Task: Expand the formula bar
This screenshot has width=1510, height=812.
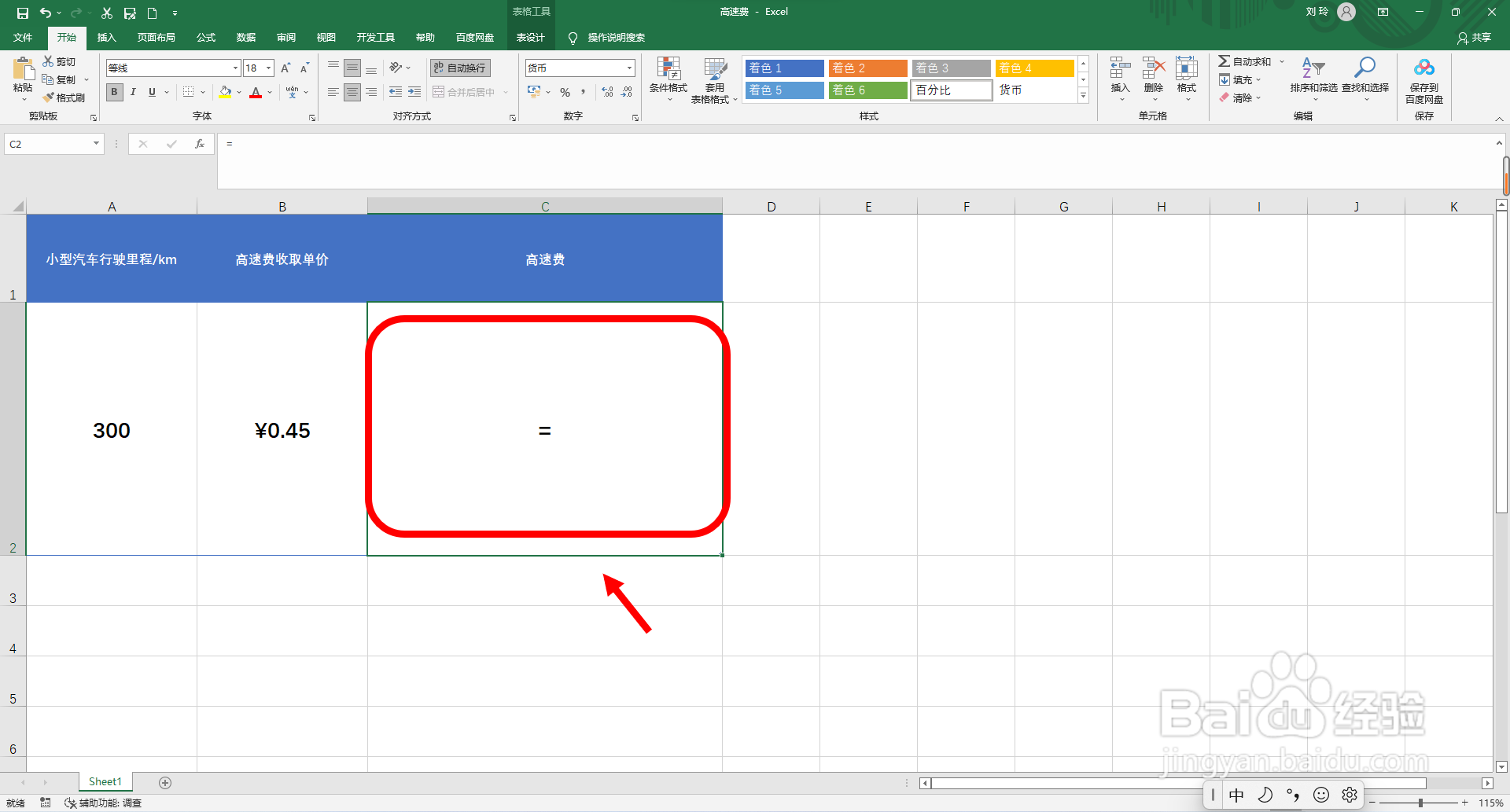Action: click(1499, 143)
